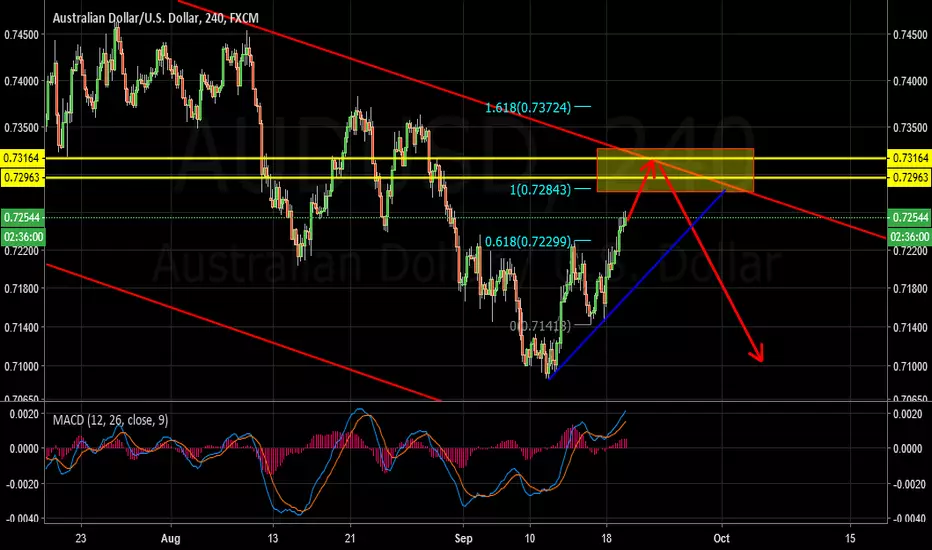
Task: Click the 10 date label on time axis
Action: [x=530, y=538]
